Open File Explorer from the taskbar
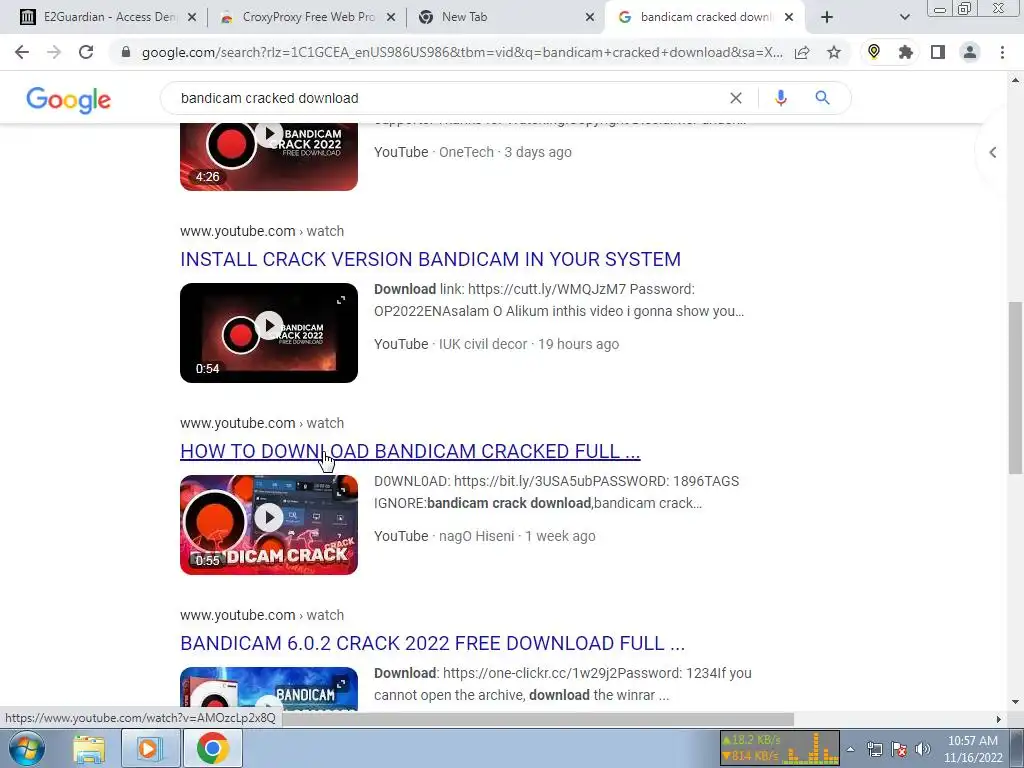 click(89, 748)
